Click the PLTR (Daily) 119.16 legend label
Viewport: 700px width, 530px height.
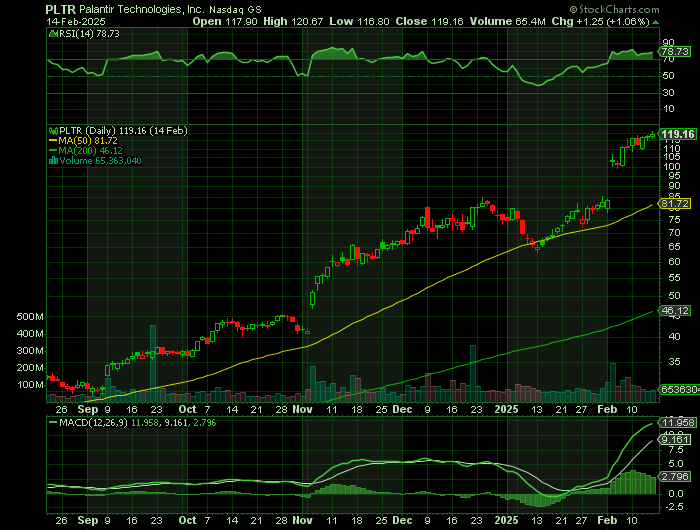point(123,130)
